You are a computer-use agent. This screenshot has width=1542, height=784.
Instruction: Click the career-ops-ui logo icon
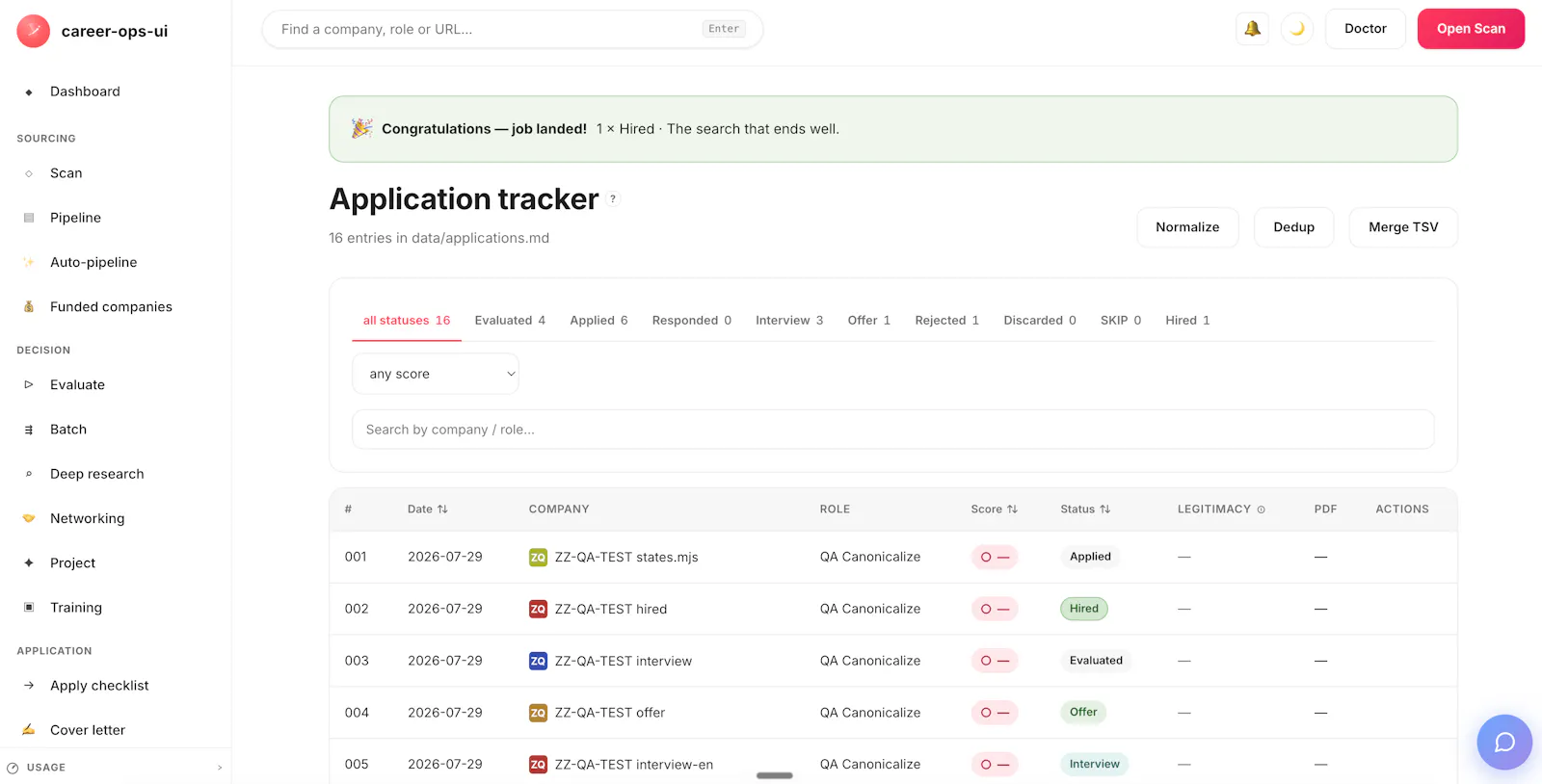point(34,31)
